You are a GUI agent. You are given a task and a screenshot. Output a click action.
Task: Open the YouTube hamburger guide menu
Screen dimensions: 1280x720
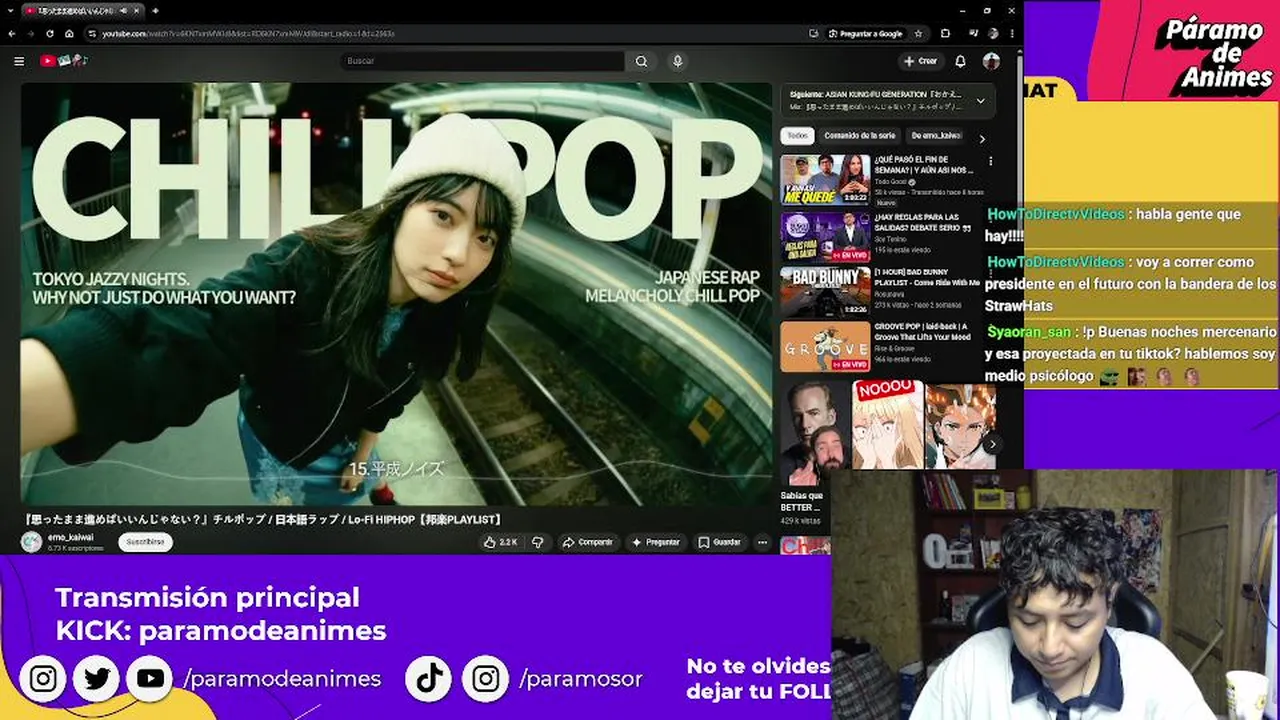click(19, 61)
